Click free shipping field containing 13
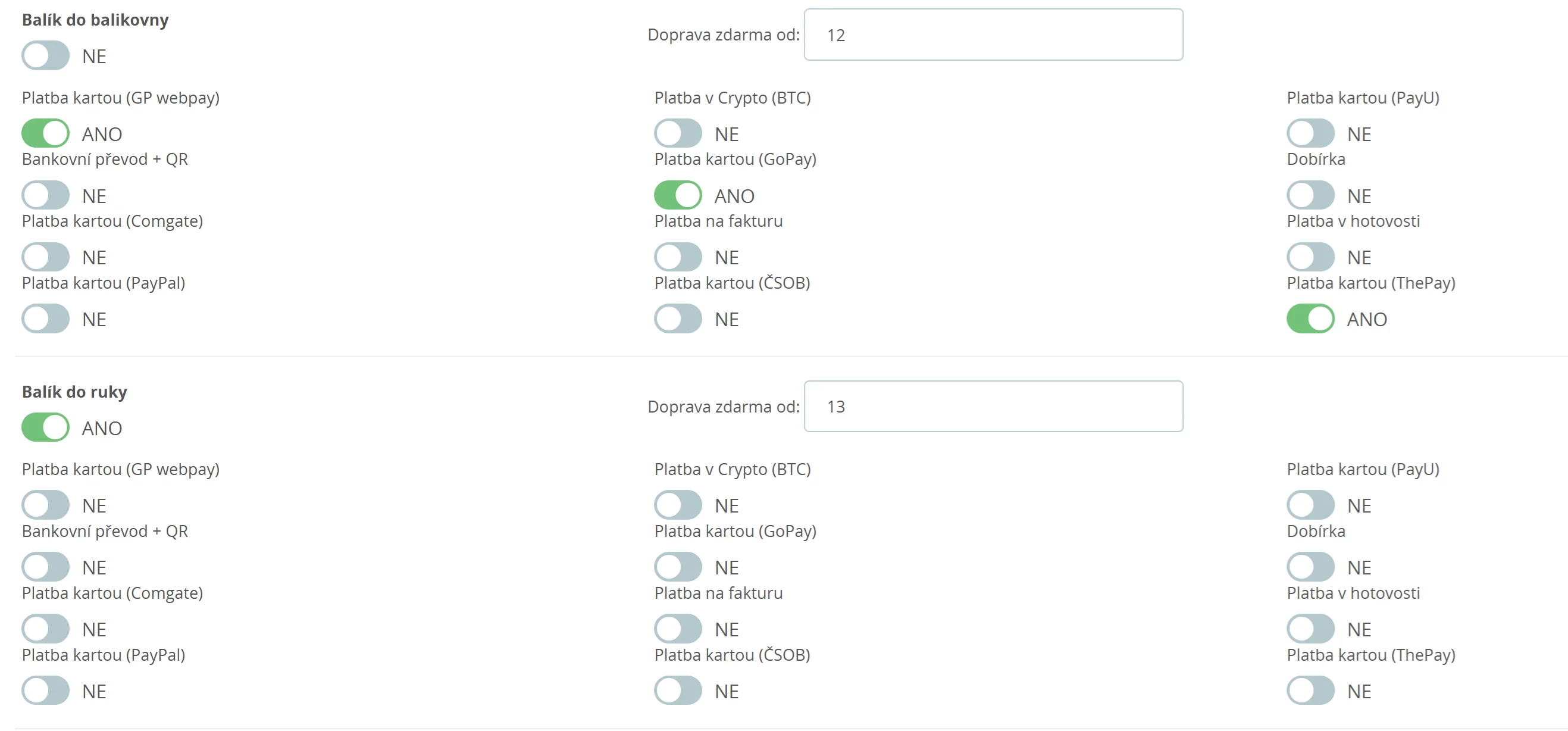The image size is (1568, 731). (993, 407)
